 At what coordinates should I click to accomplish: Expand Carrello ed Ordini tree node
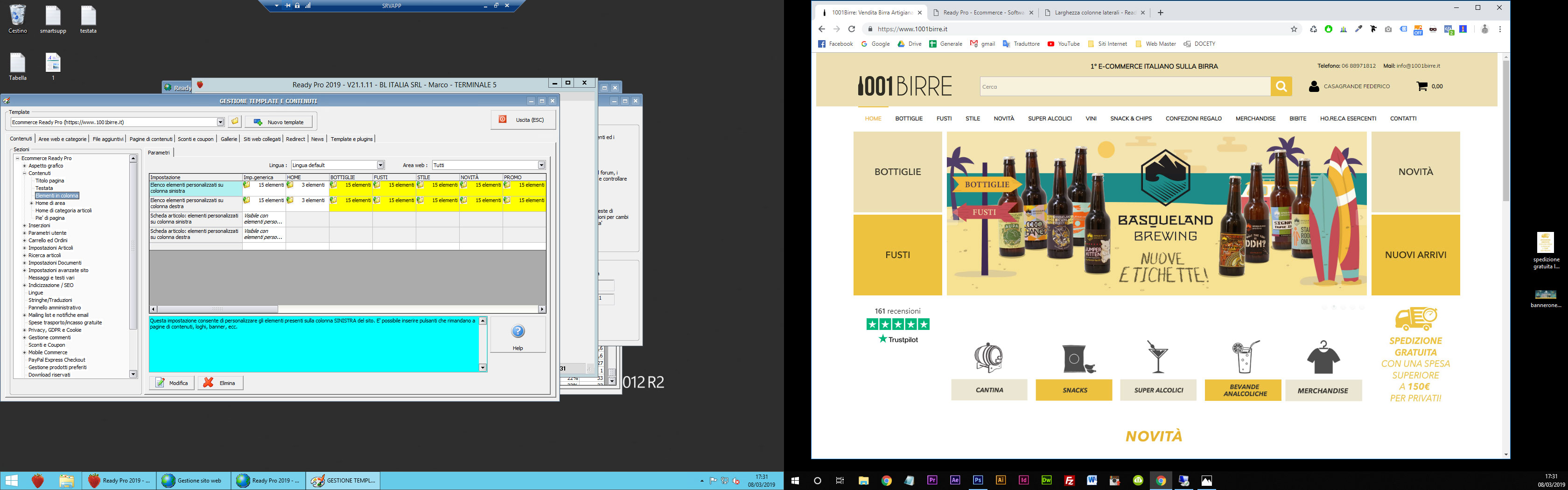click(24, 240)
